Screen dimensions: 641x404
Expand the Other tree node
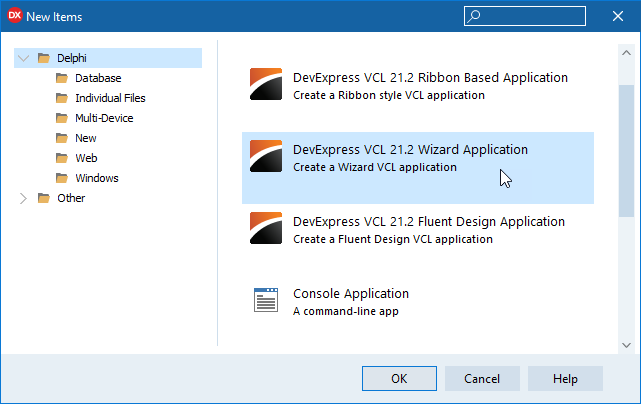23,198
